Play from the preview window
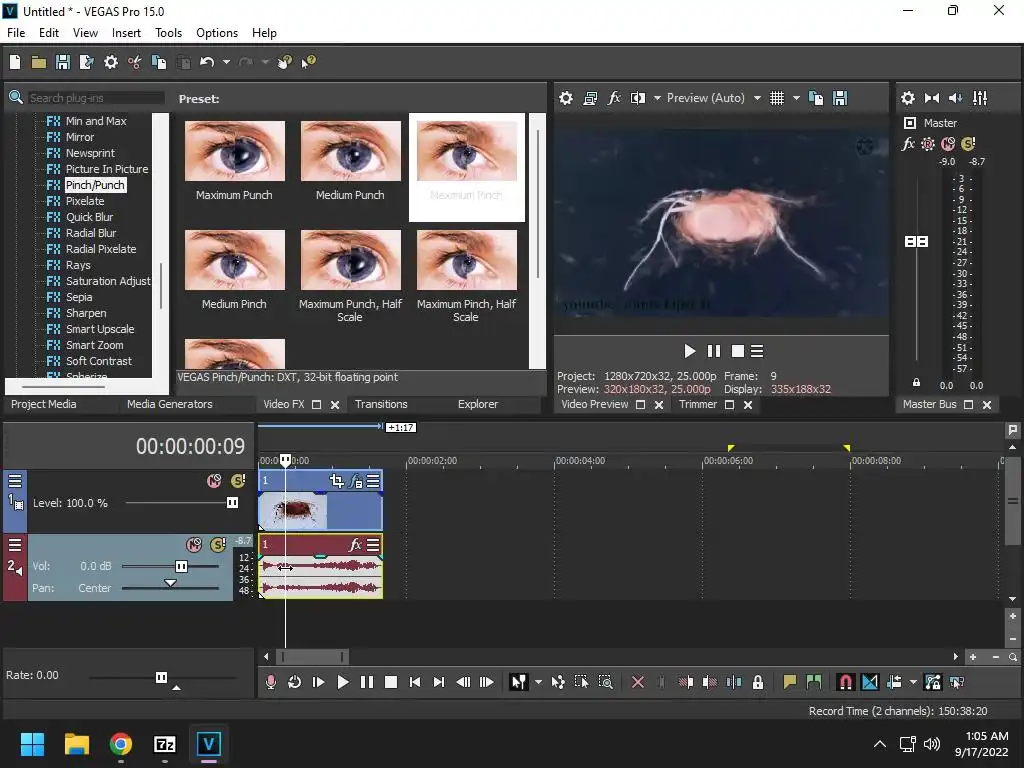 click(x=689, y=351)
